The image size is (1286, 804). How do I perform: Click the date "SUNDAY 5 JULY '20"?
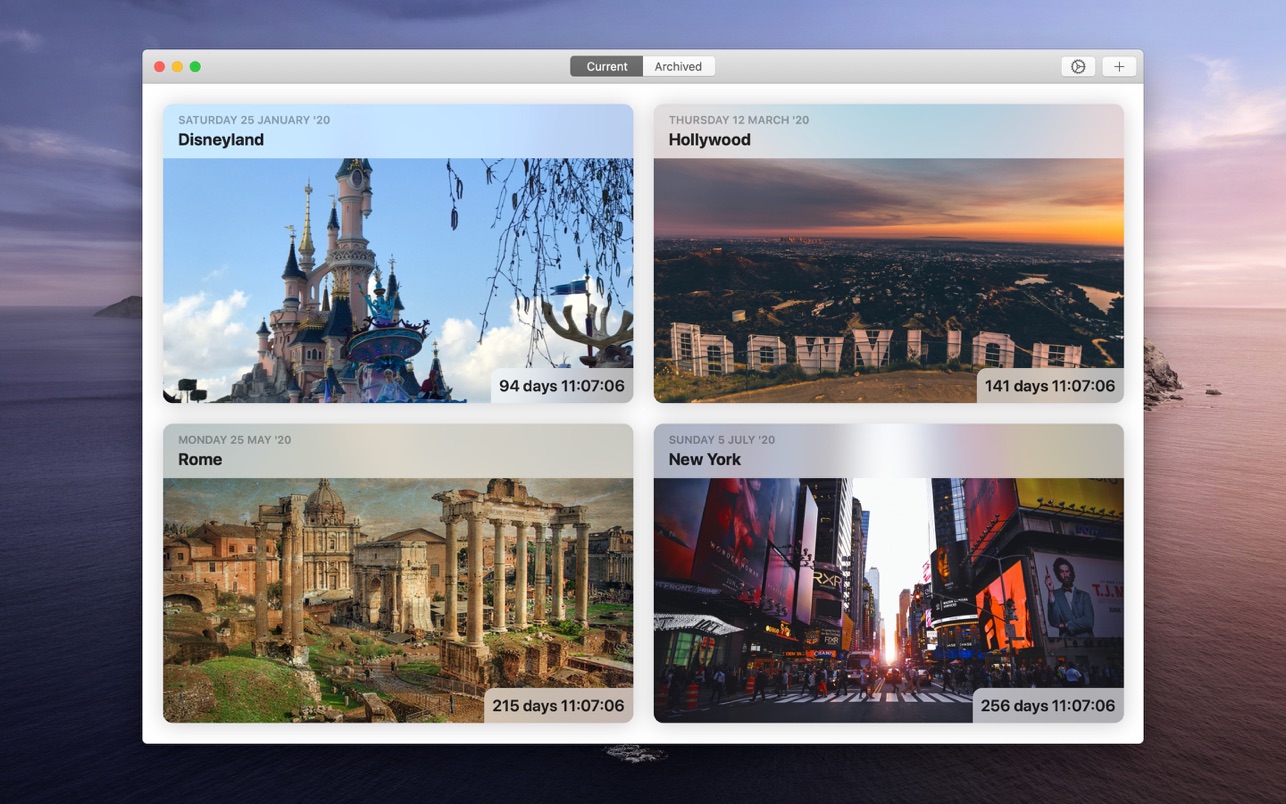pos(722,440)
